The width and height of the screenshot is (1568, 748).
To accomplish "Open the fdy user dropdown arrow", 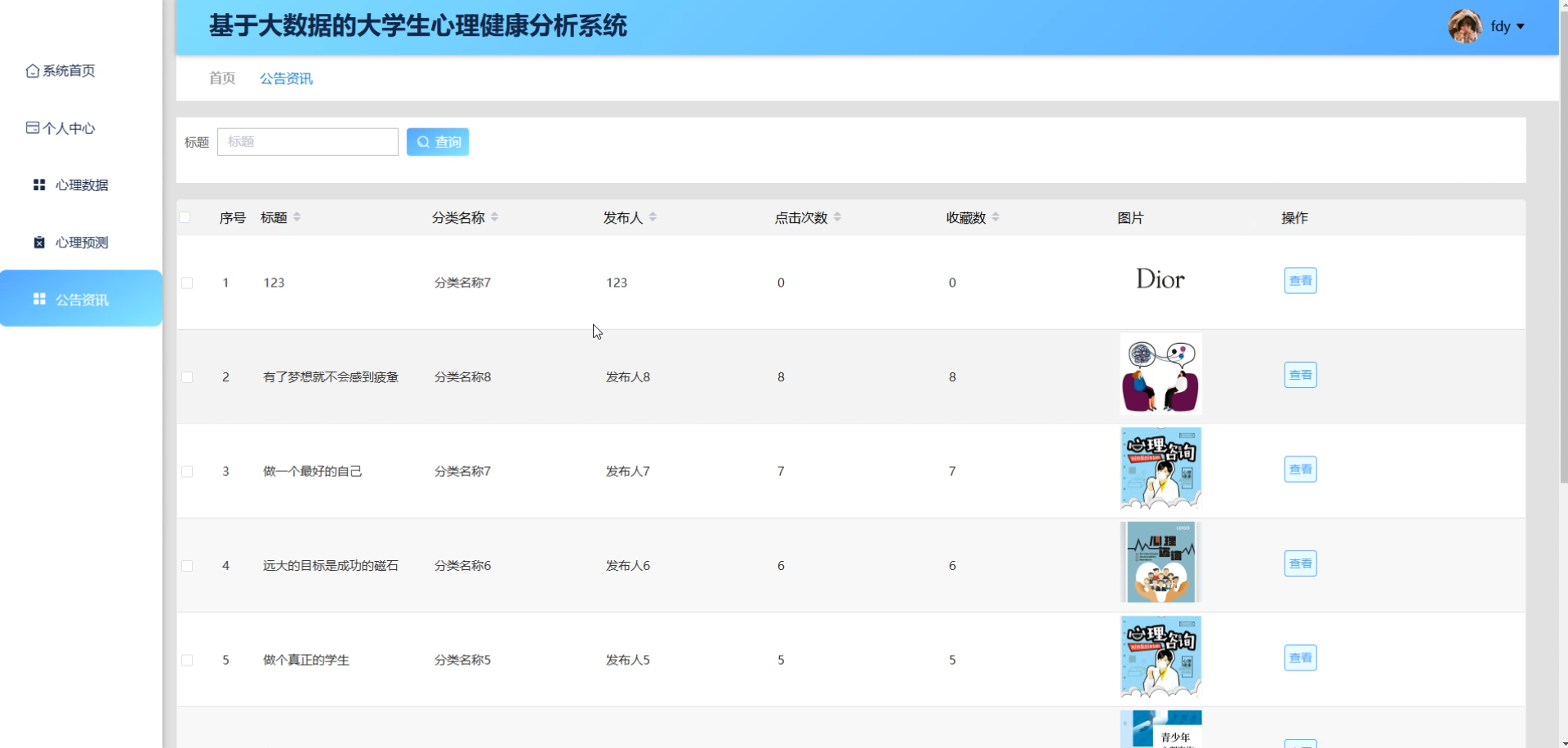I will (1521, 27).
